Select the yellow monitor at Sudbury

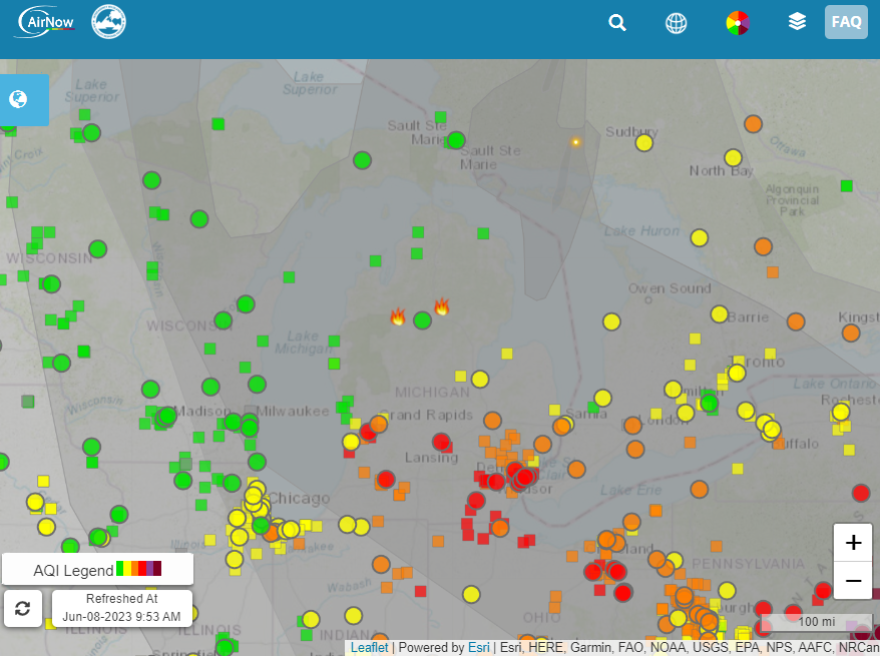coord(644,143)
